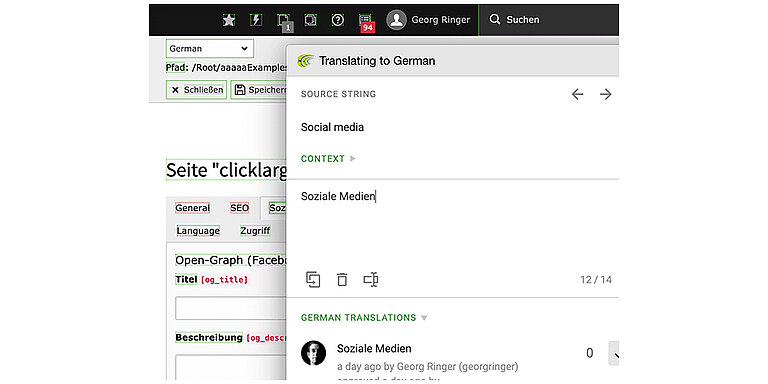The image size is (768, 384).
Task: Click the Schließen button
Action: point(196,90)
